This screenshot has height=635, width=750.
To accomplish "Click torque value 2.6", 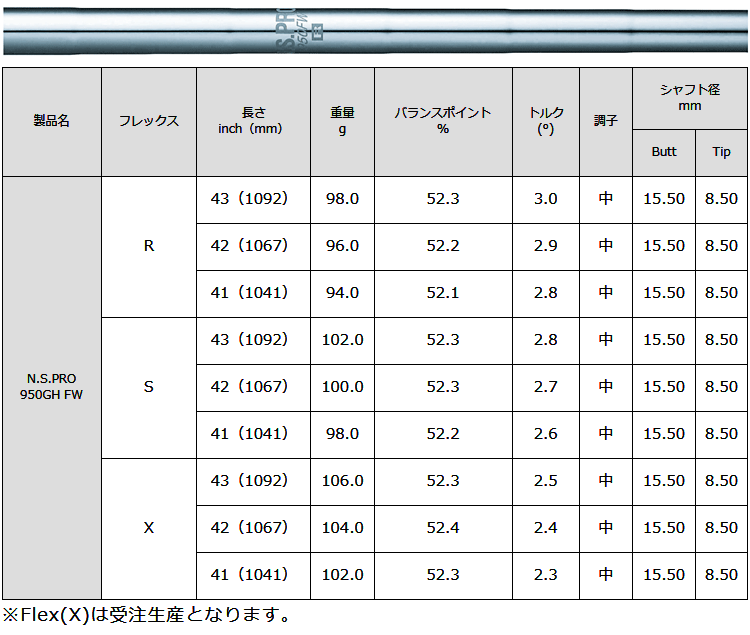I will [546, 434].
